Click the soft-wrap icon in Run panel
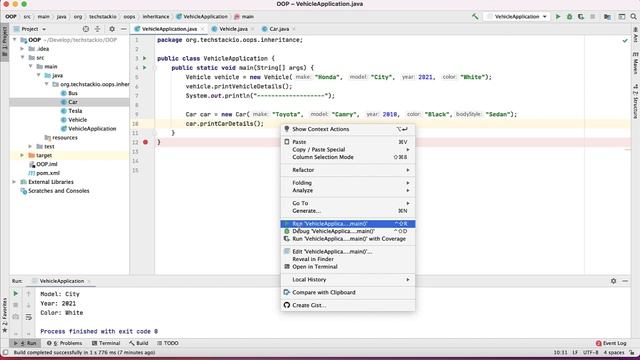This screenshot has width=640, height=360. tap(29, 317)
